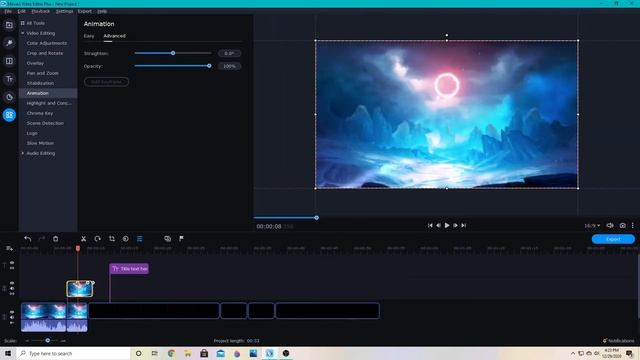
Task: Step forward one frame
Action: click(x=456, y=225)
